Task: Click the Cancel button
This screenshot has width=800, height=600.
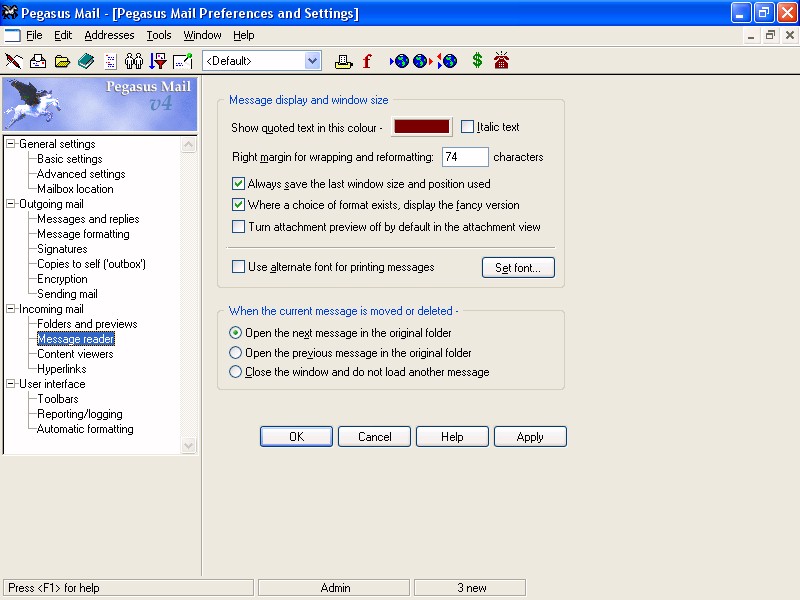Action: point(374,437)
